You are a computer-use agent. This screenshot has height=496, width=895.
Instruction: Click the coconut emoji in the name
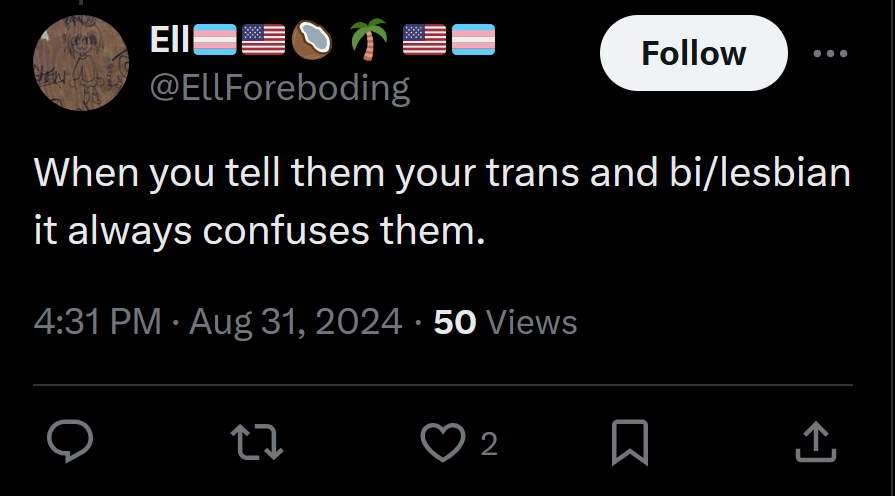(314, 42)
